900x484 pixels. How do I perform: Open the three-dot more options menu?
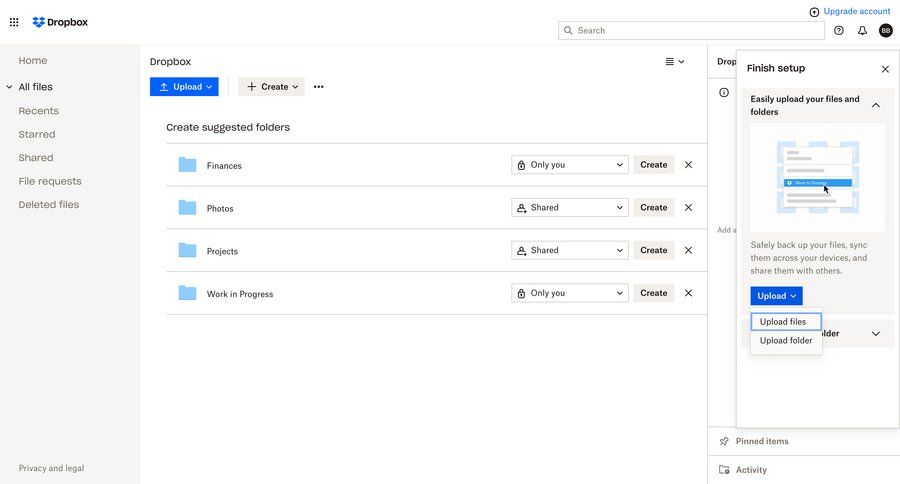319,87
